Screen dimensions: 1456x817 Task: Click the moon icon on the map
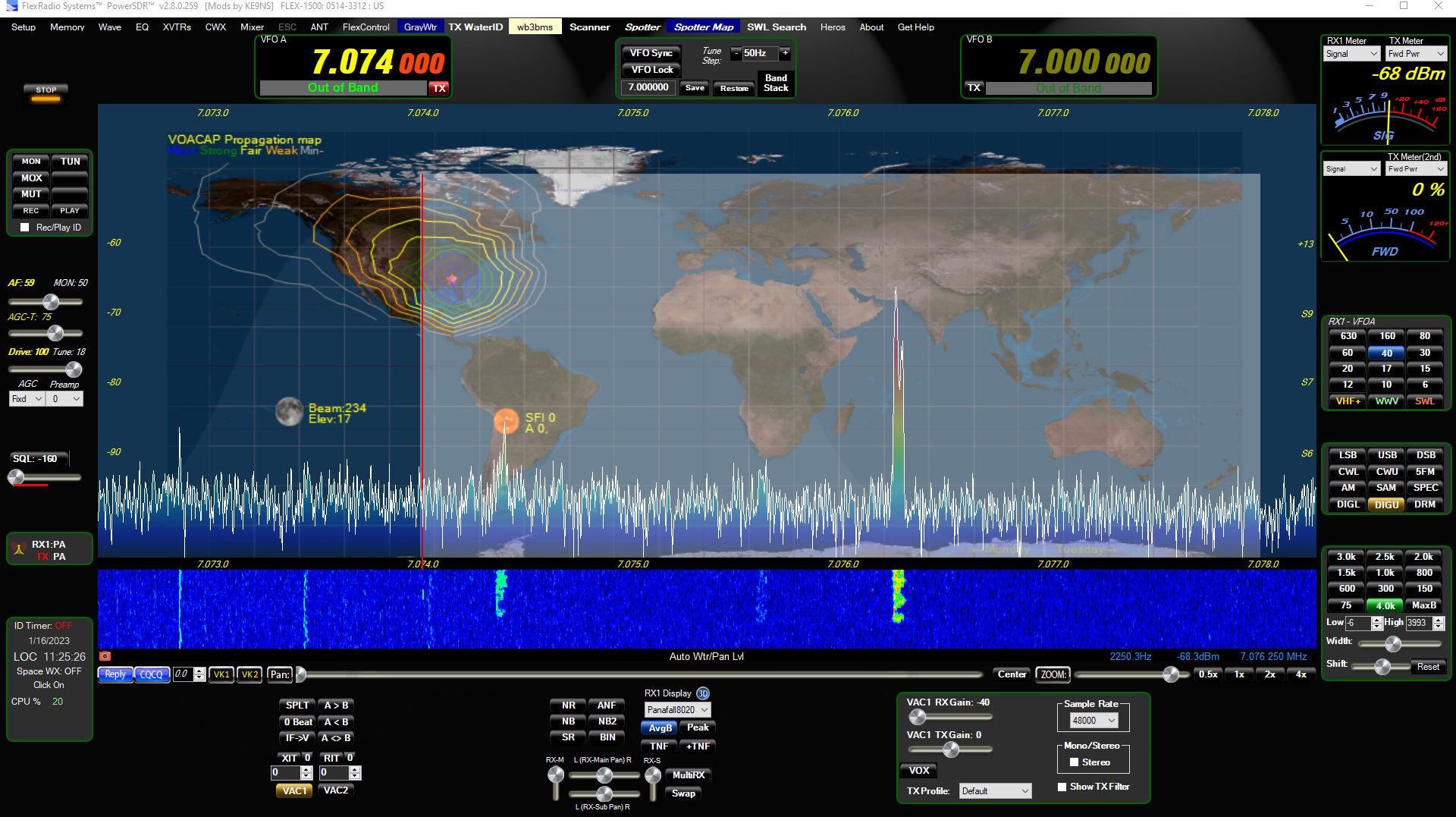click(x=289, y=411)
